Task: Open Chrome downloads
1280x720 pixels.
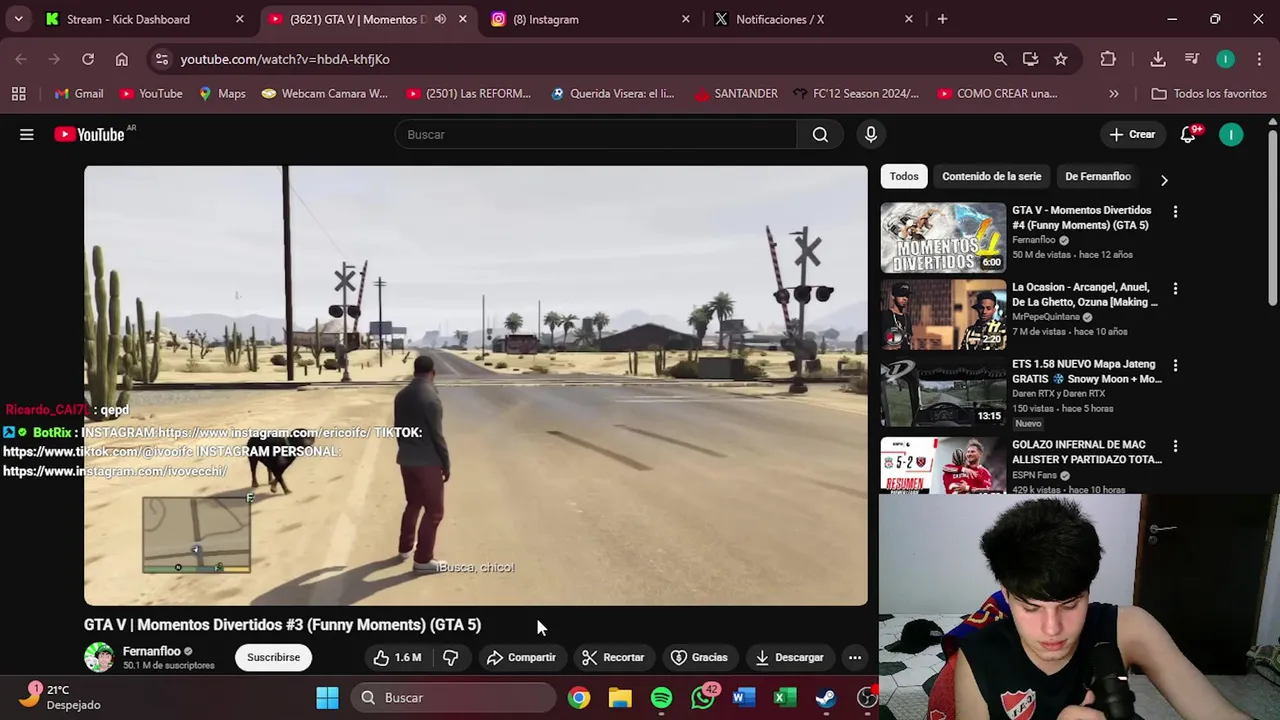Action: pos(1158,59)
